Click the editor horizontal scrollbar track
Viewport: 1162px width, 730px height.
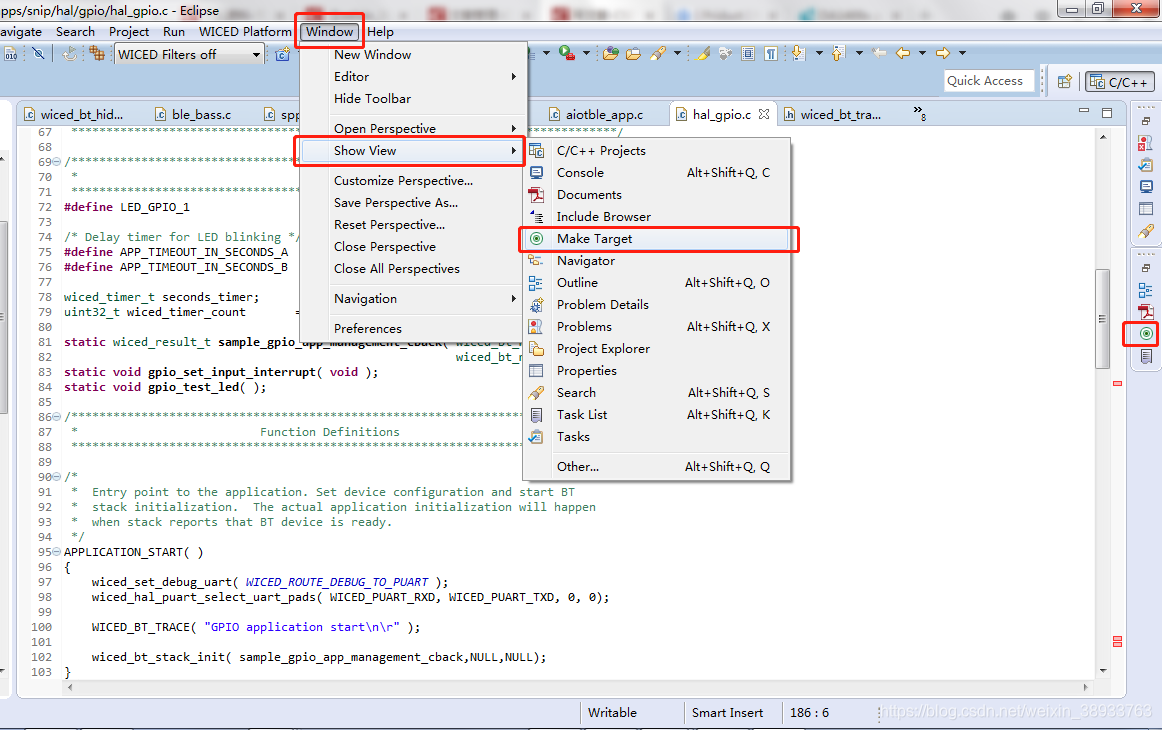[x=577, y=687]
